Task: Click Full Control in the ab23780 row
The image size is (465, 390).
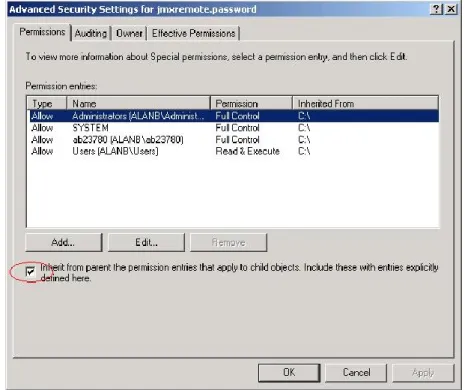Action: point(237,139)
